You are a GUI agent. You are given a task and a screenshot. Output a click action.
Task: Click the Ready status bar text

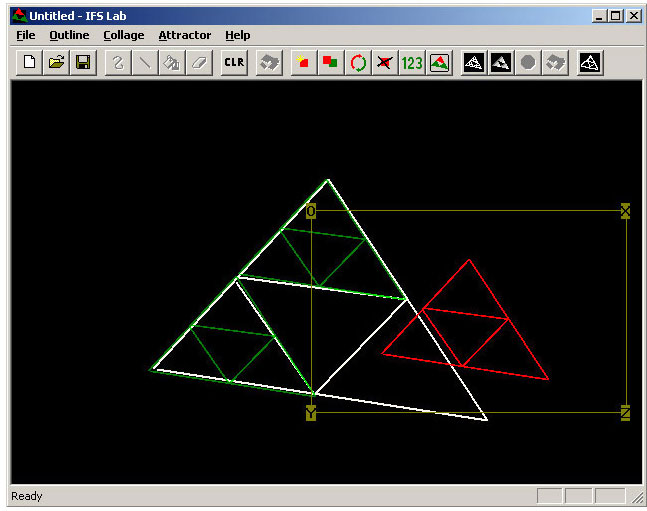(x=27, y=496)
